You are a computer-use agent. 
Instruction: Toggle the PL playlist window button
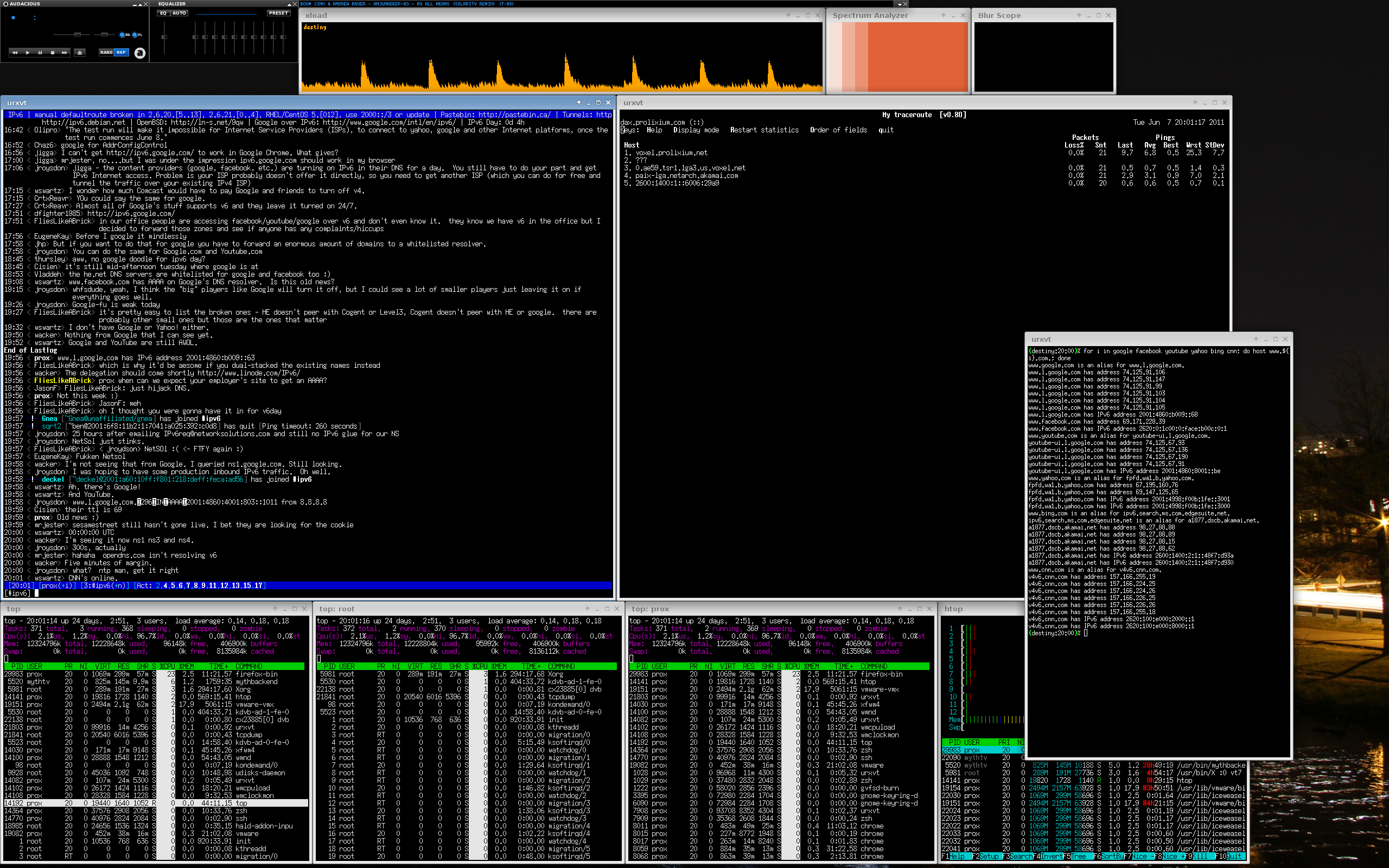pos(135,34)
